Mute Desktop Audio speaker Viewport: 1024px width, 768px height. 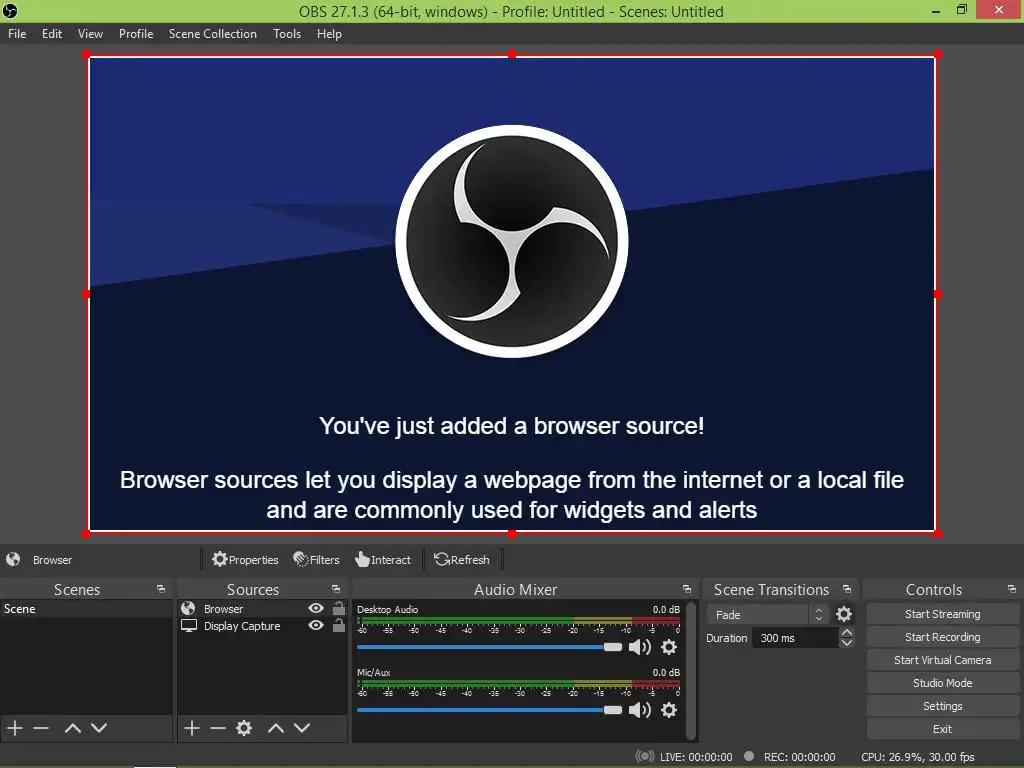tap(639, 647)
